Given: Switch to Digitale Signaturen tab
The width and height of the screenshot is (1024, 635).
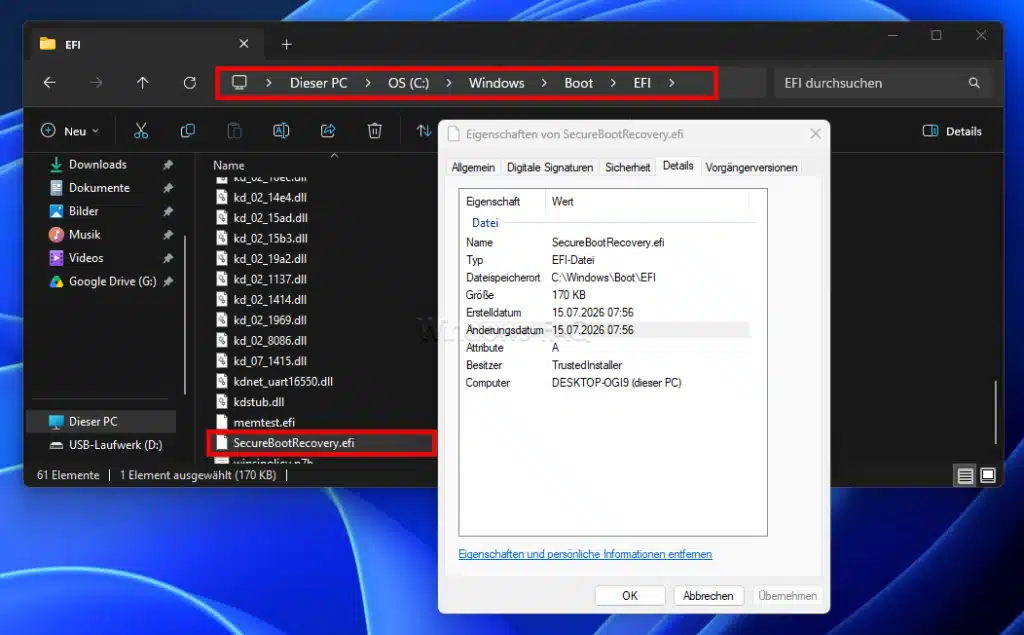Looking at the screenshot, I should coord(550,167).
